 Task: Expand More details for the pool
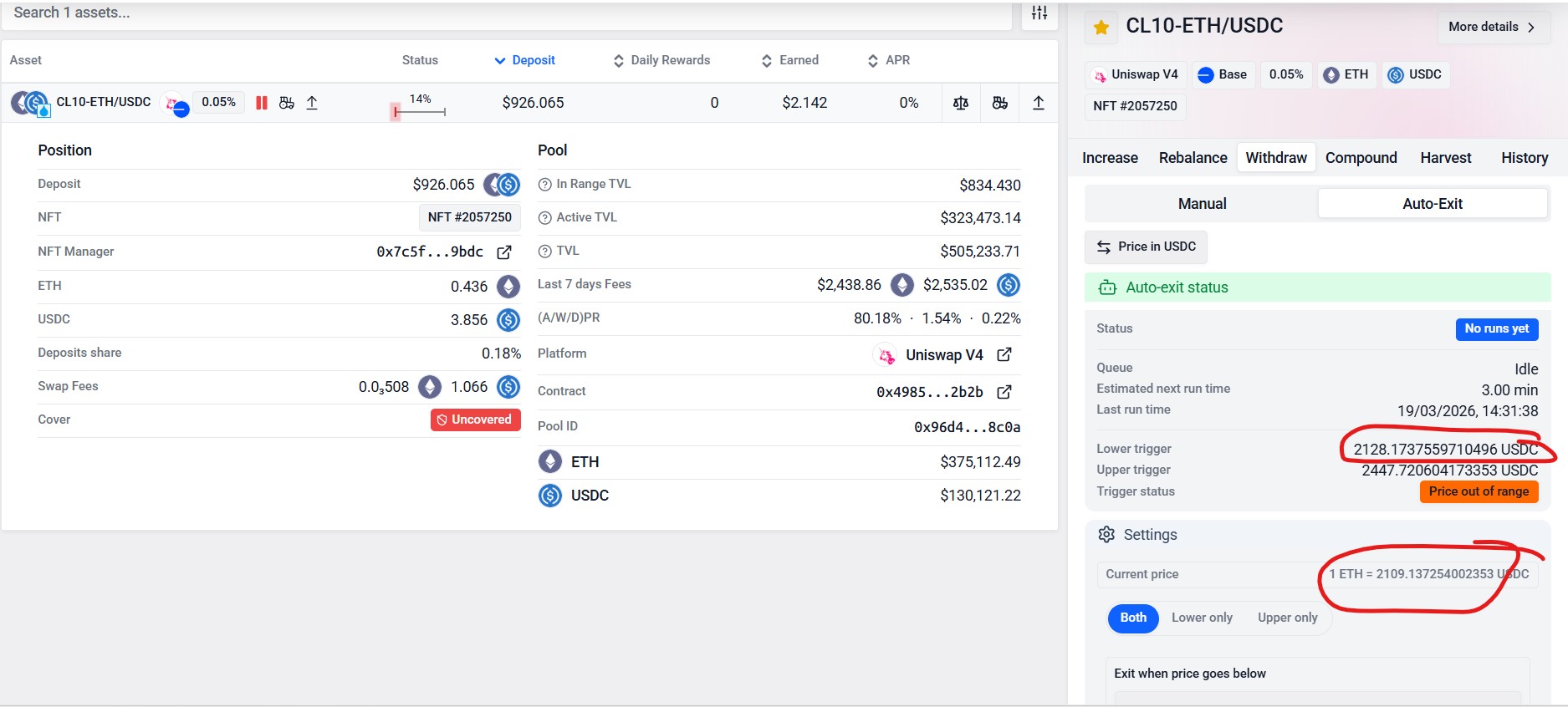click(1492, 27)
